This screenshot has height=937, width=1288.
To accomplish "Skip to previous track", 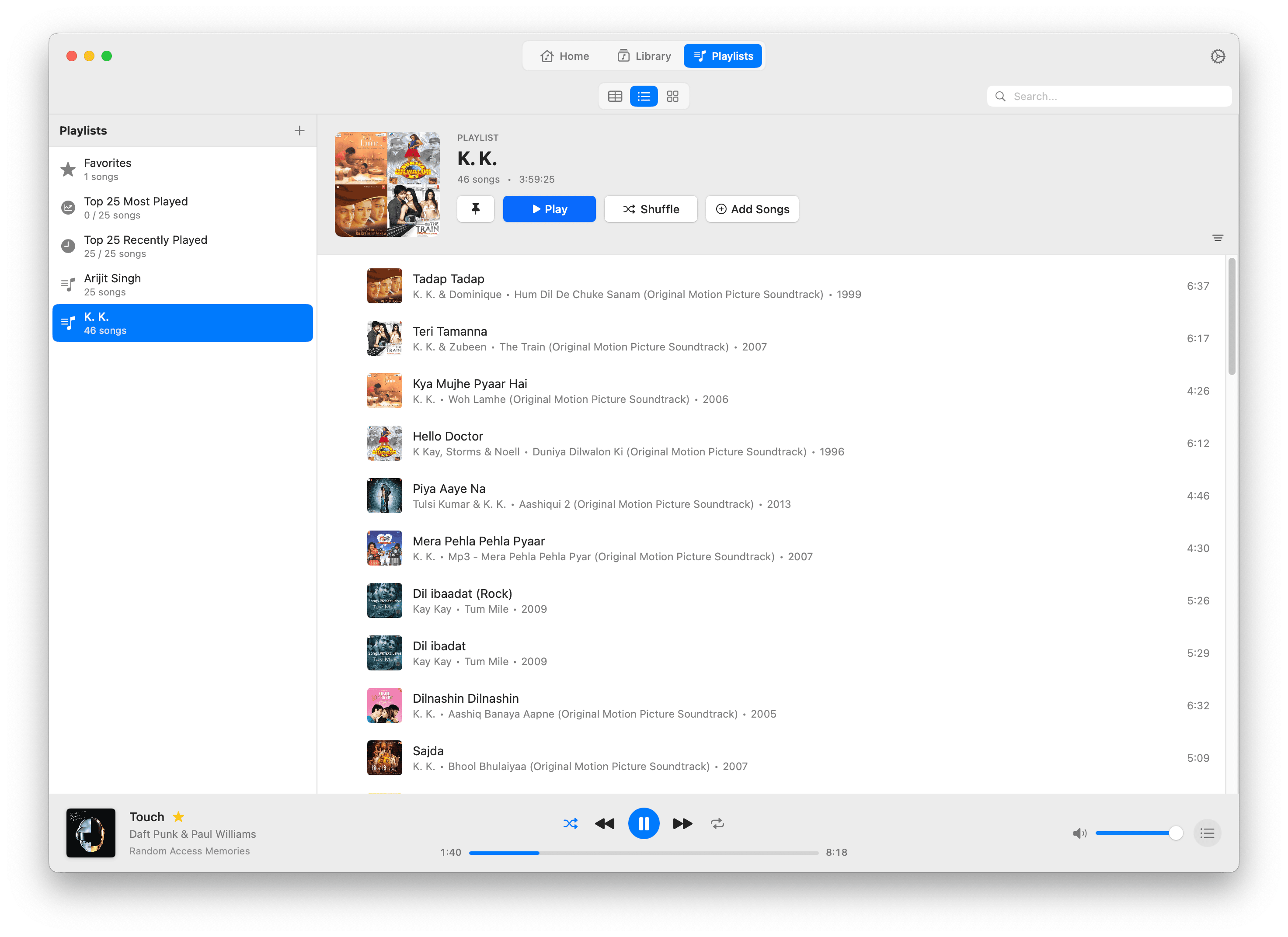I will 605,823.
